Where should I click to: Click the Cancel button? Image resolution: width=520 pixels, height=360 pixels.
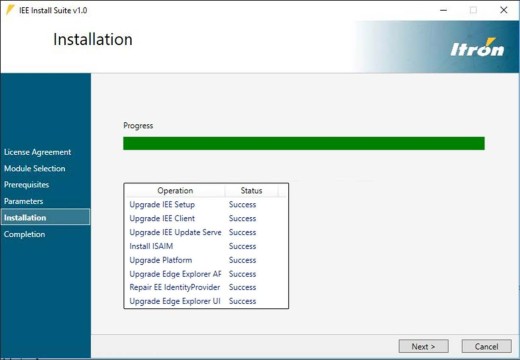coord(486,346)
